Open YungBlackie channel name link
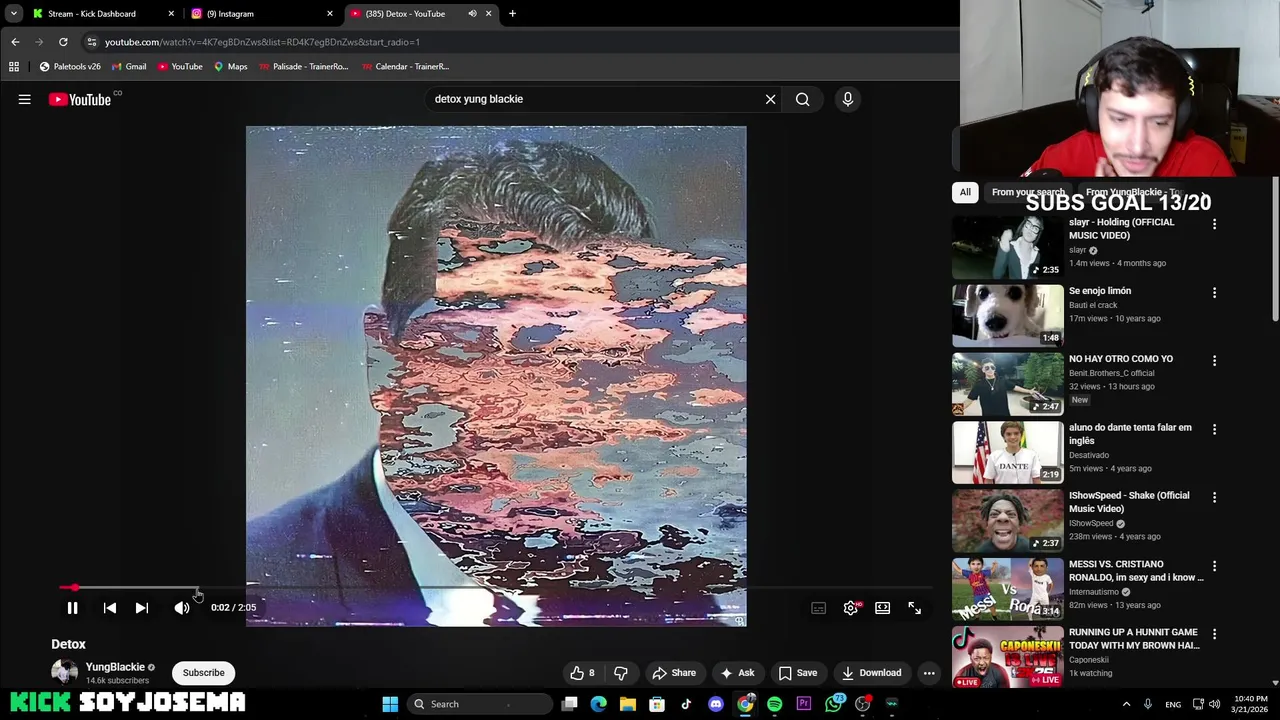1280x720 pixels. click(115, 667)
